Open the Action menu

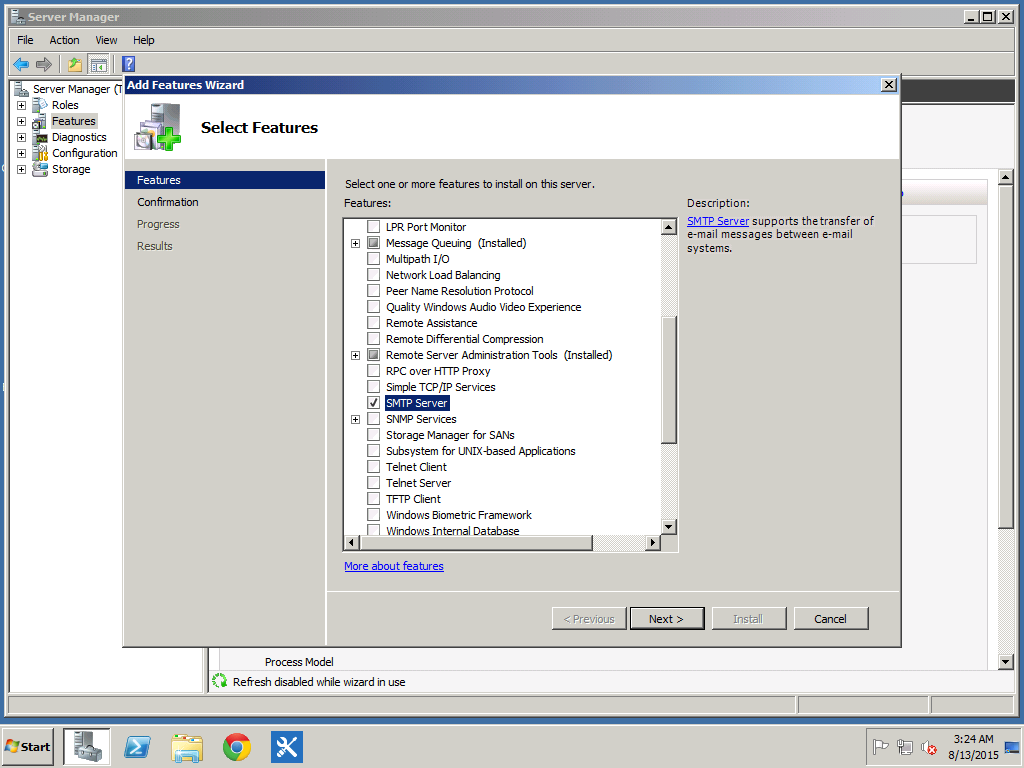tap(64, 40)
